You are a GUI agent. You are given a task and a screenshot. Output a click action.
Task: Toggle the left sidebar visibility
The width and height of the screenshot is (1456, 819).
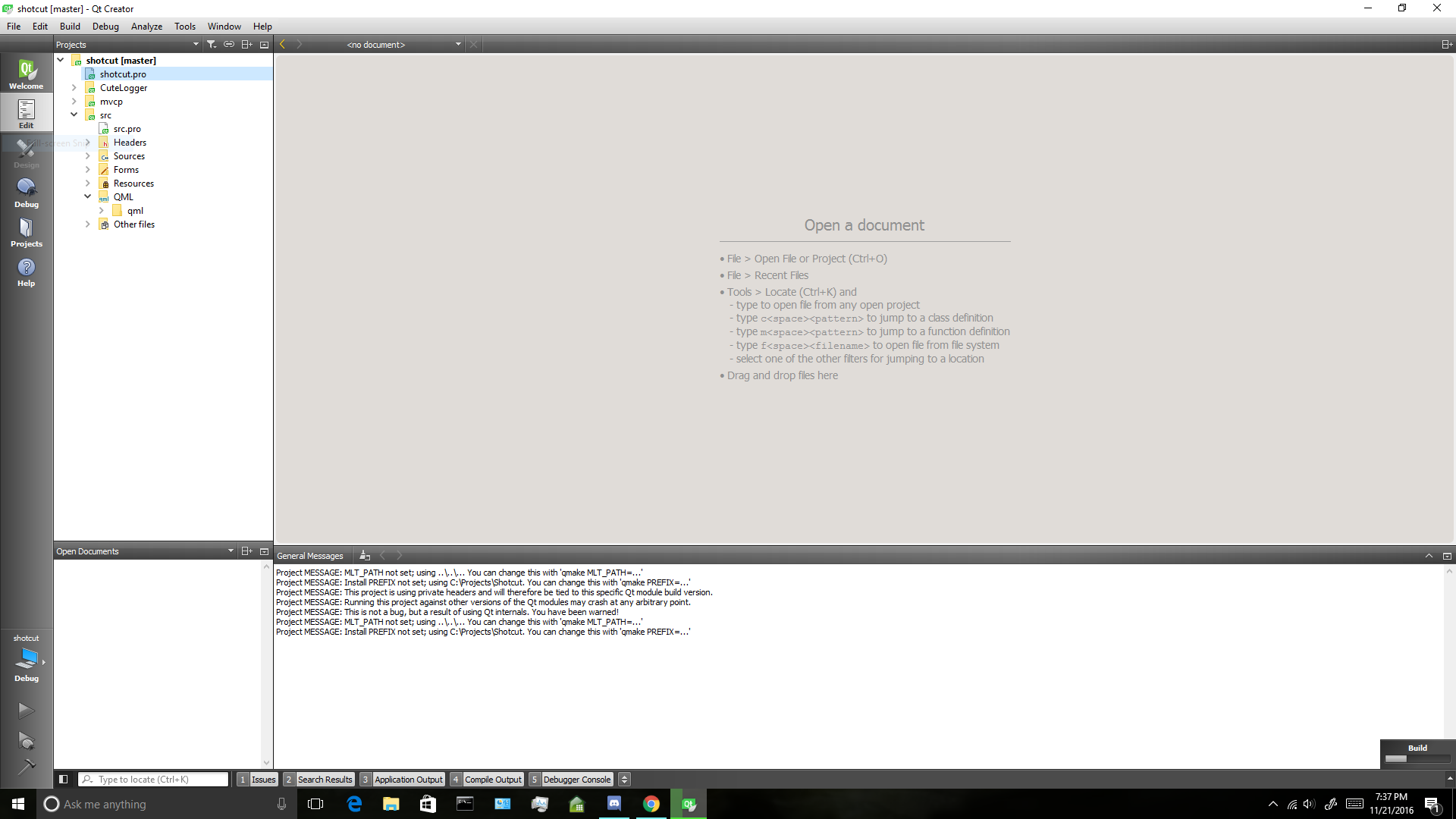[64, 779]
